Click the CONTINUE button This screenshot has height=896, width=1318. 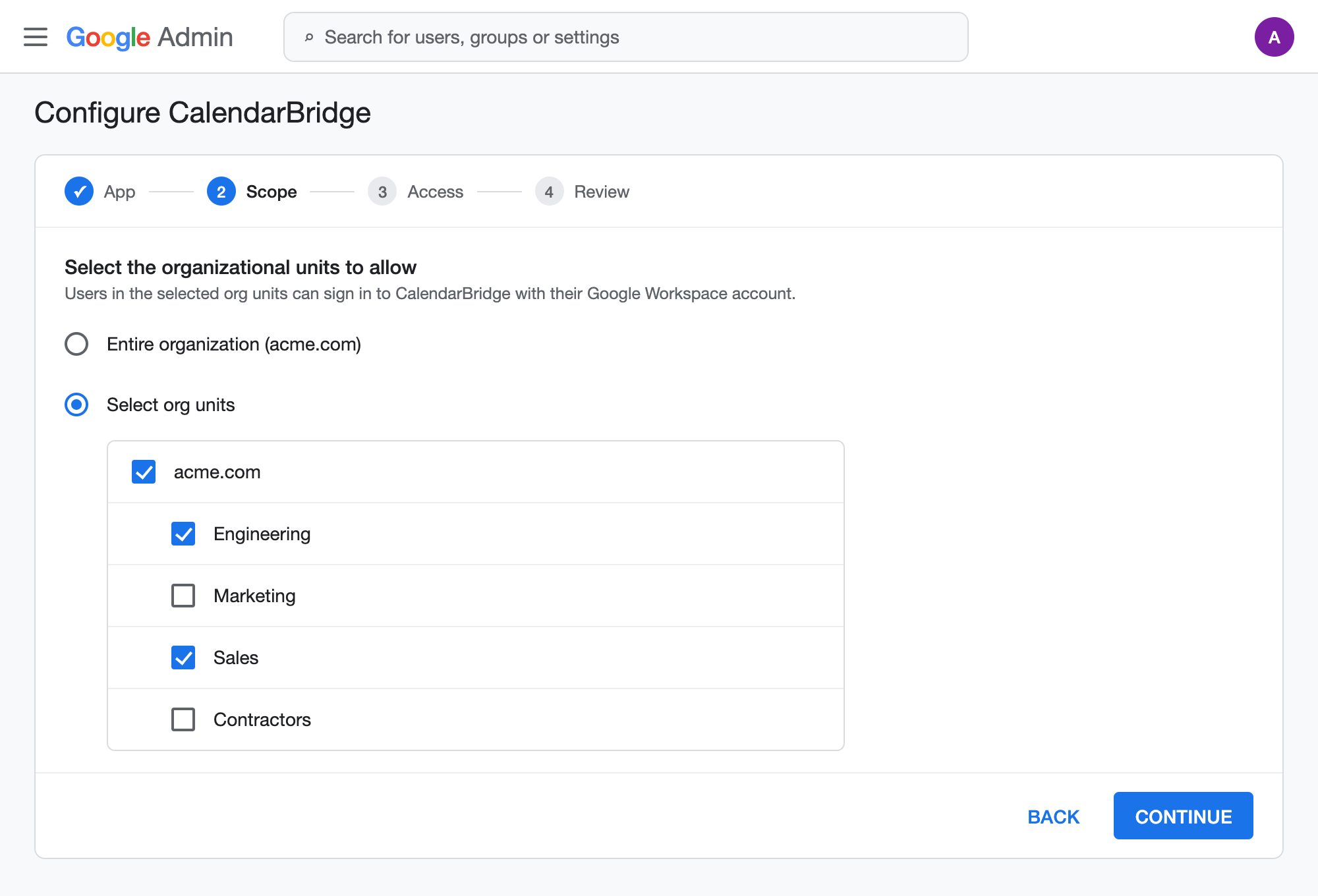click(x=1183, y=816)
